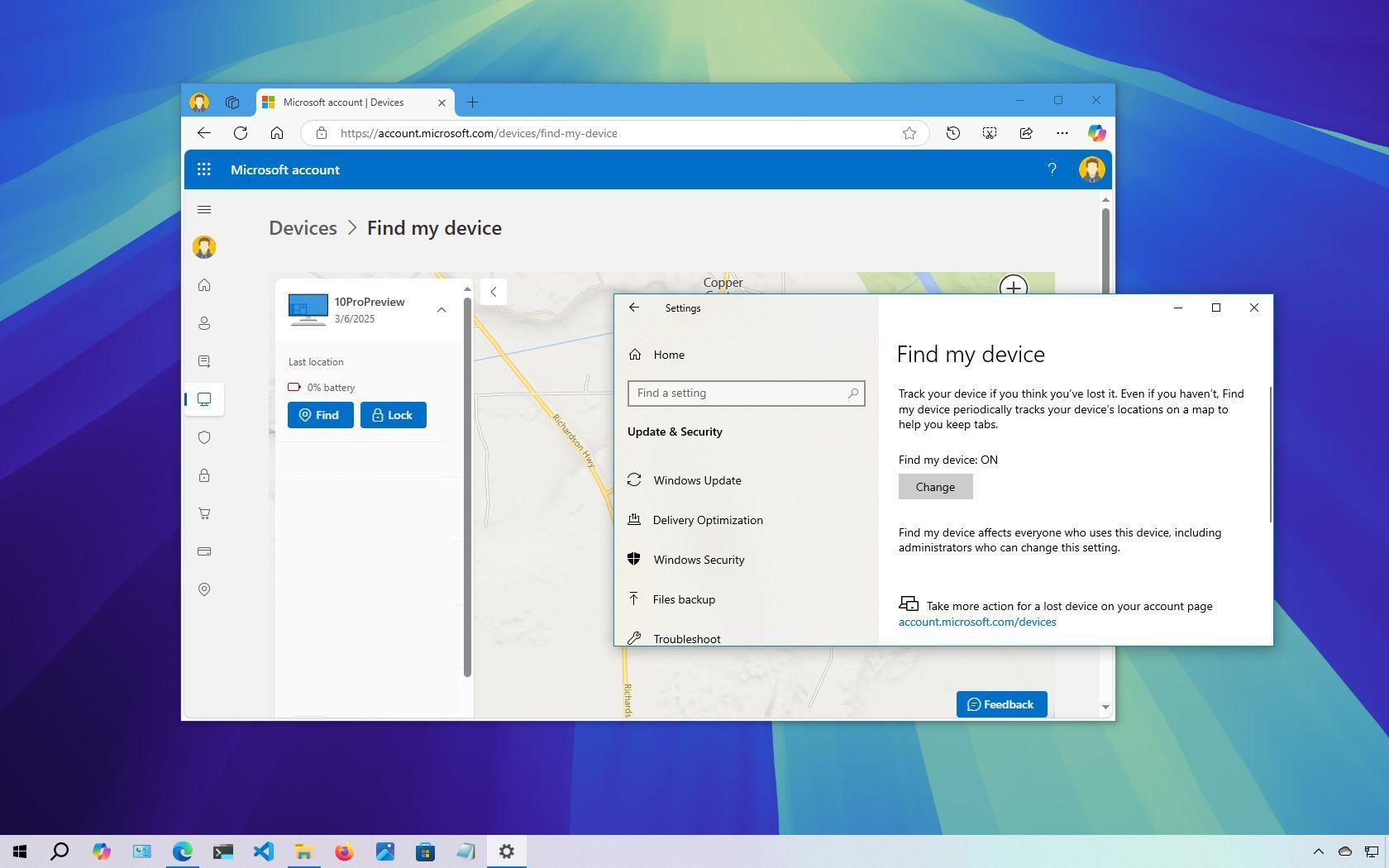Screen dimensions: 1389x868
Task: Launch Copilot from the taskbar
Action: pyautogui.click(x=102, y=851)
